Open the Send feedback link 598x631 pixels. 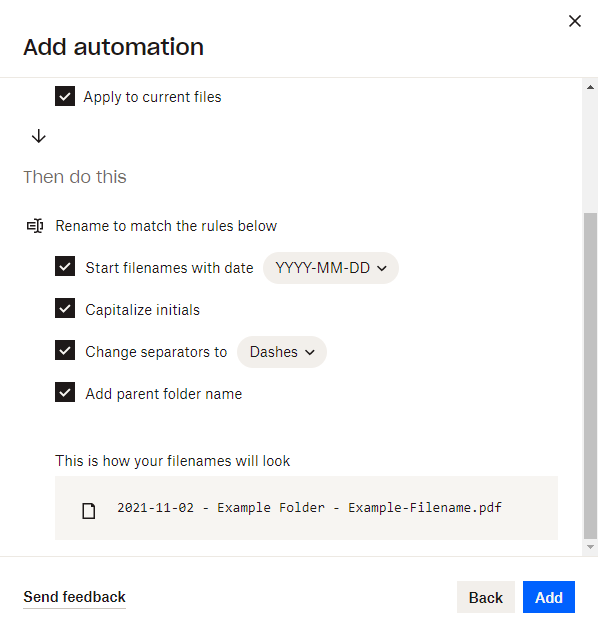pyautogui.click(x=74, y=597)
